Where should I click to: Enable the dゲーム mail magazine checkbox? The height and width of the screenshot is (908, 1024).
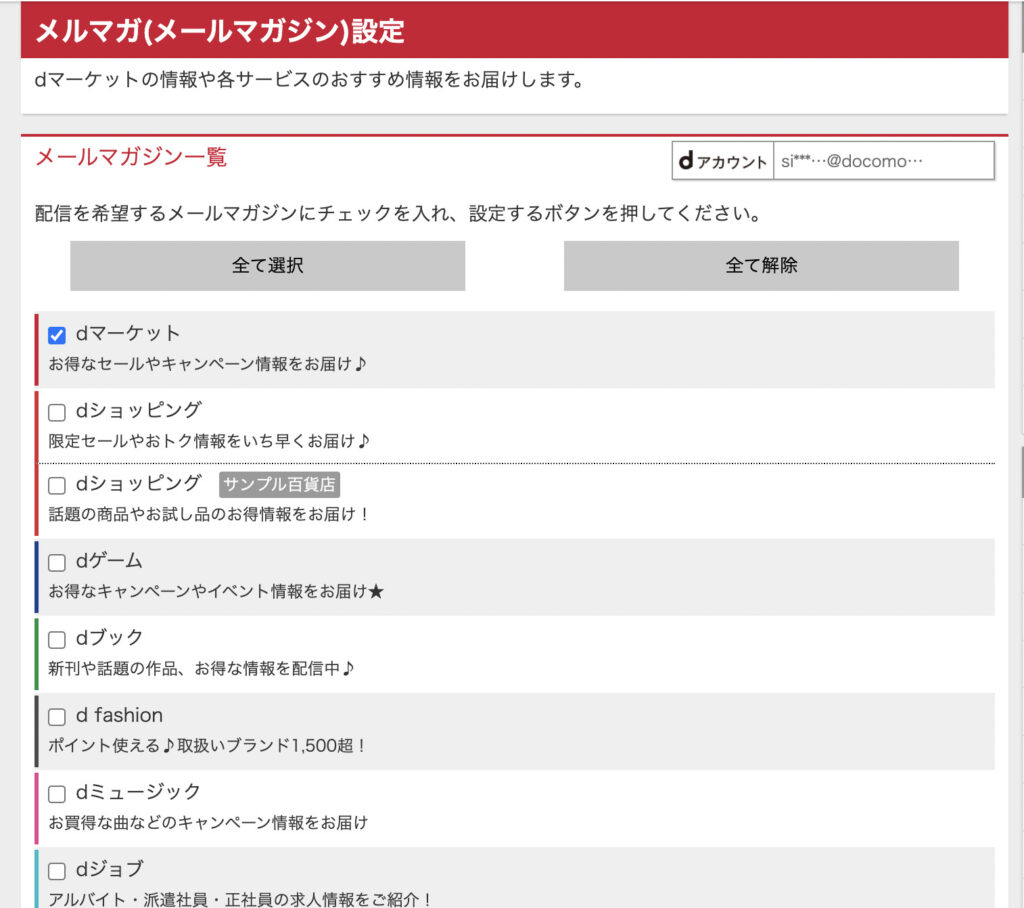click(57, 562)
